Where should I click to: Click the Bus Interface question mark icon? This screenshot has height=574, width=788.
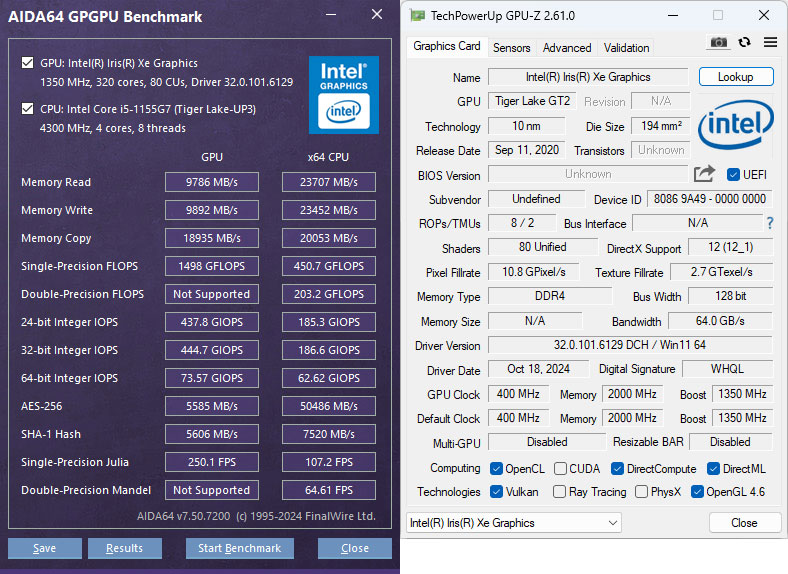[770, 223]
